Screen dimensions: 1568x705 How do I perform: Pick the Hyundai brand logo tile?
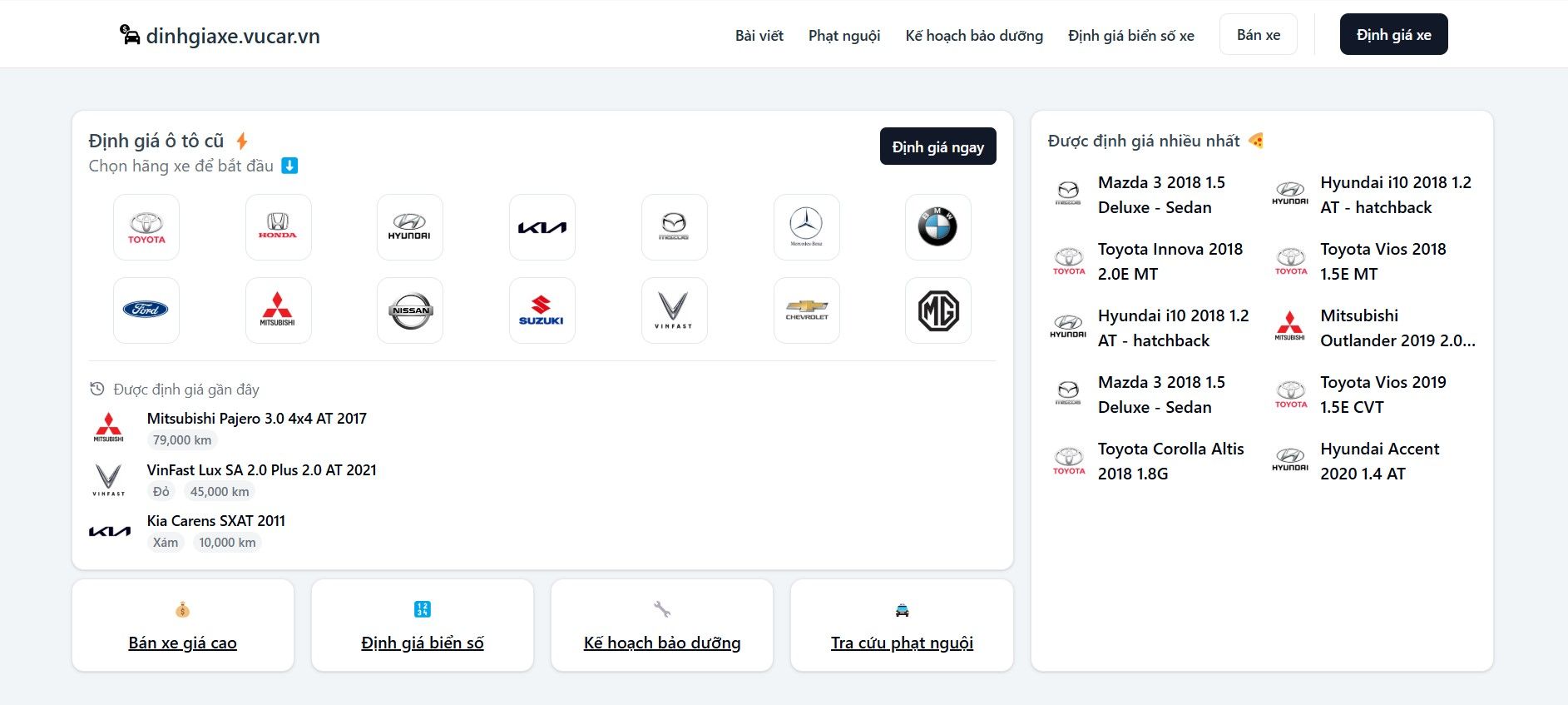(x=410, y=227)
